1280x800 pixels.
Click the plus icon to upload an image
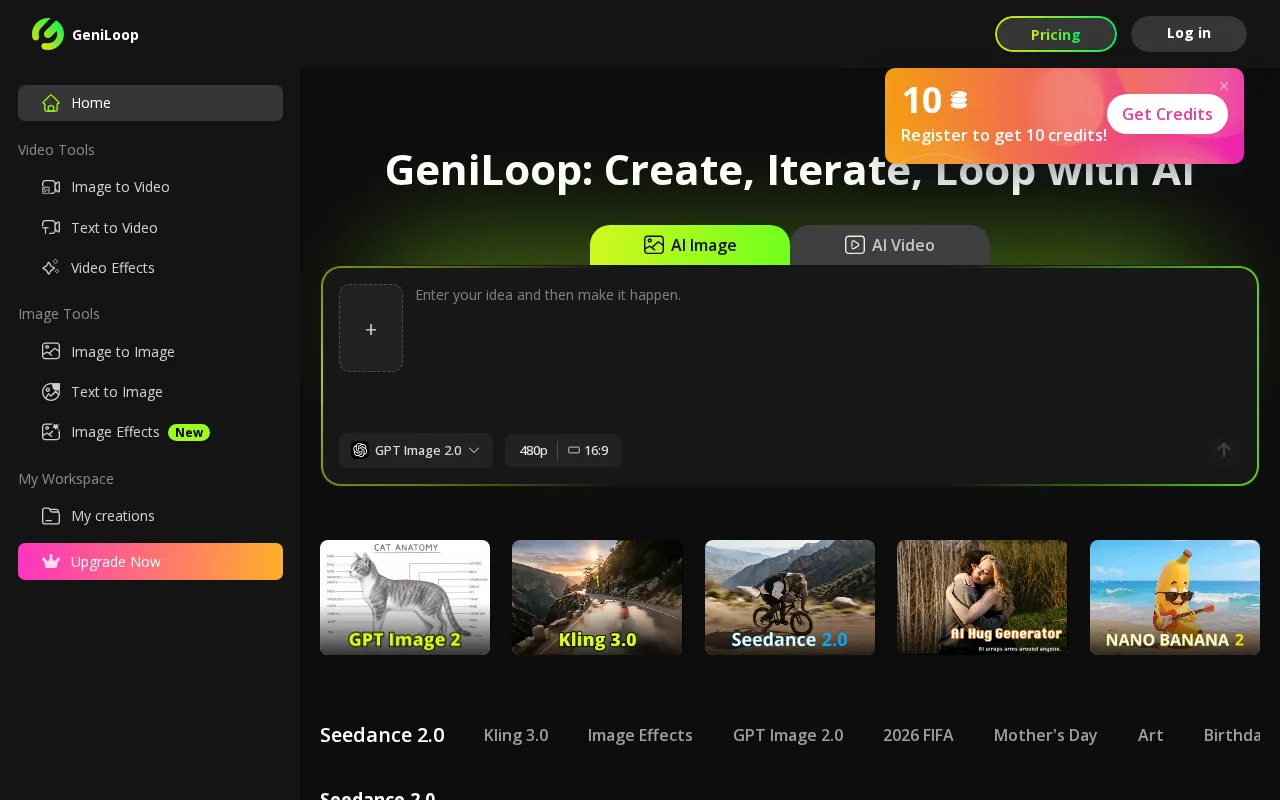[371, 329]
